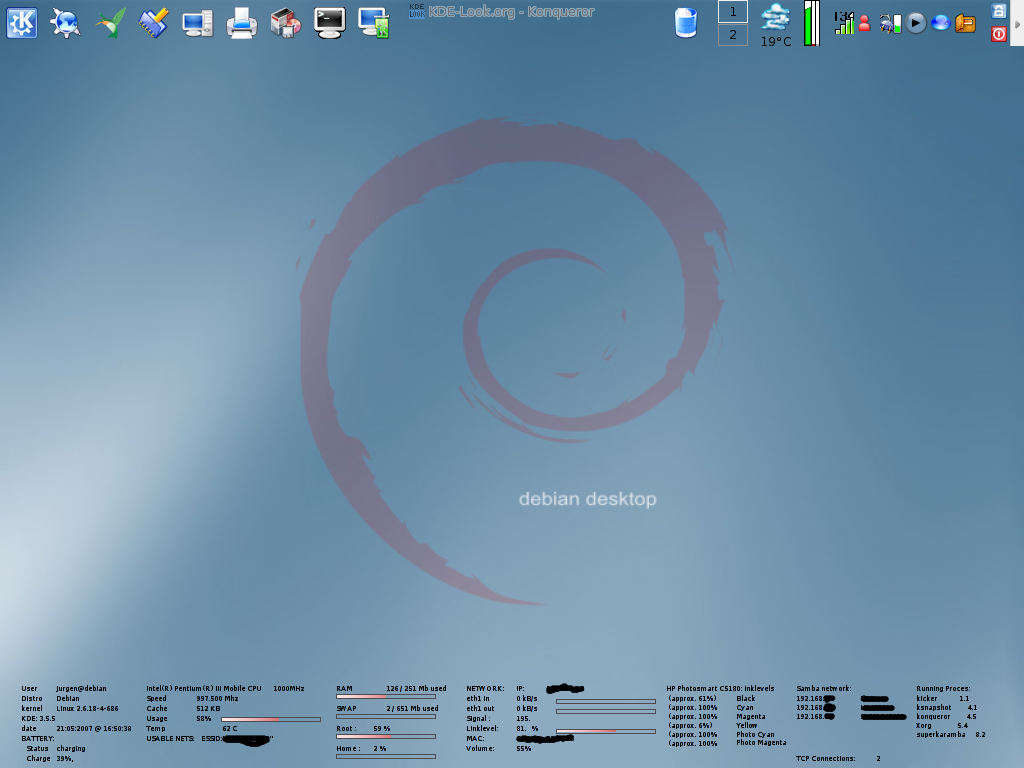The image size is (1024, 768).
Task: Switch to virtual desktop 2
Action: tap(733, 35)
